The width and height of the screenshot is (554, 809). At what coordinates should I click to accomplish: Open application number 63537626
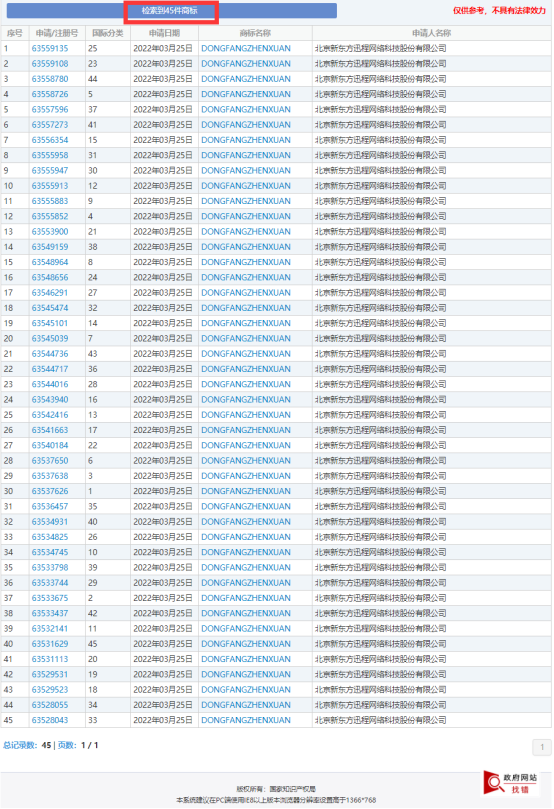[50, 491]
